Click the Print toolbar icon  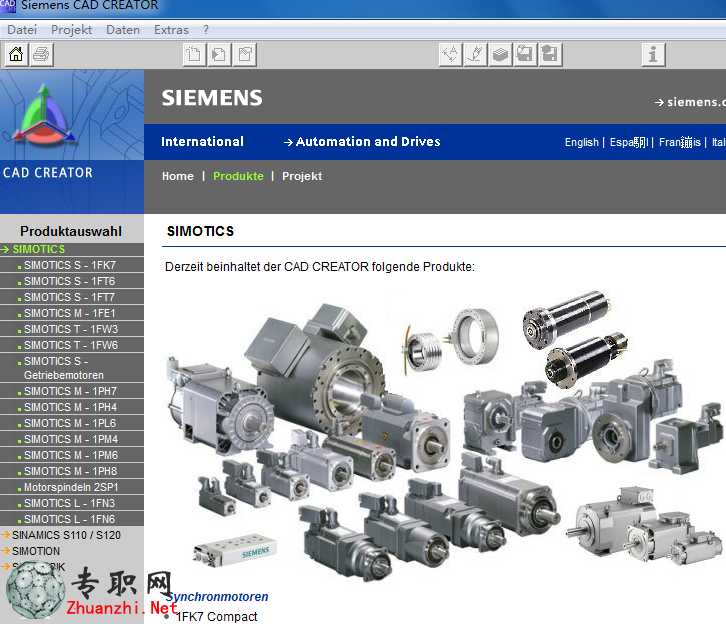tap(42, 55)
